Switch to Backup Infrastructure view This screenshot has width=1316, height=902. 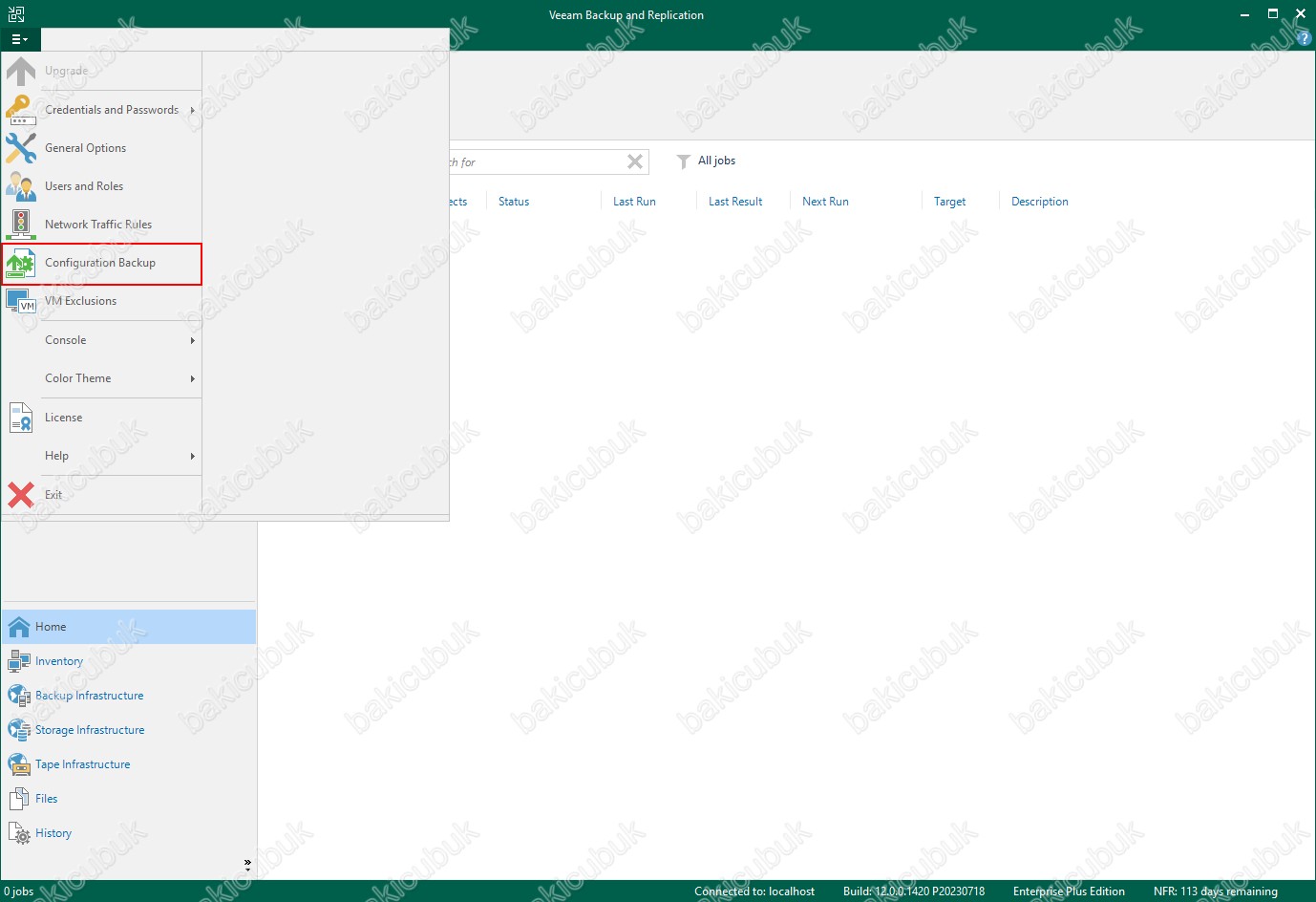[x=129, y=696]
